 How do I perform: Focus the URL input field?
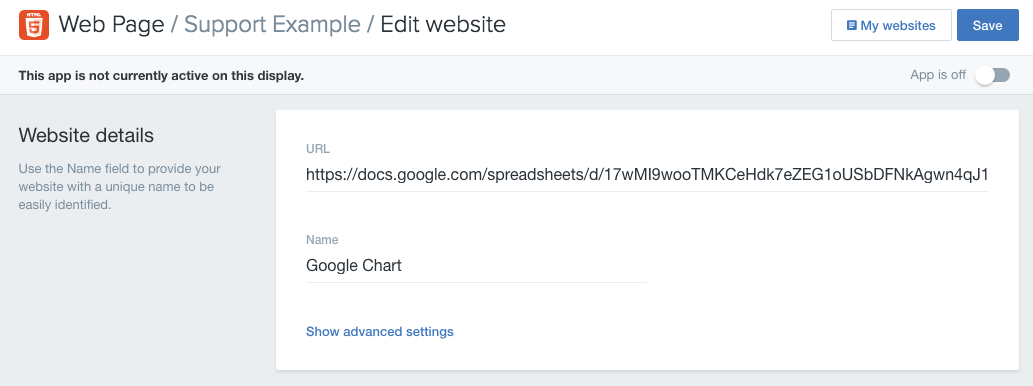647,175
